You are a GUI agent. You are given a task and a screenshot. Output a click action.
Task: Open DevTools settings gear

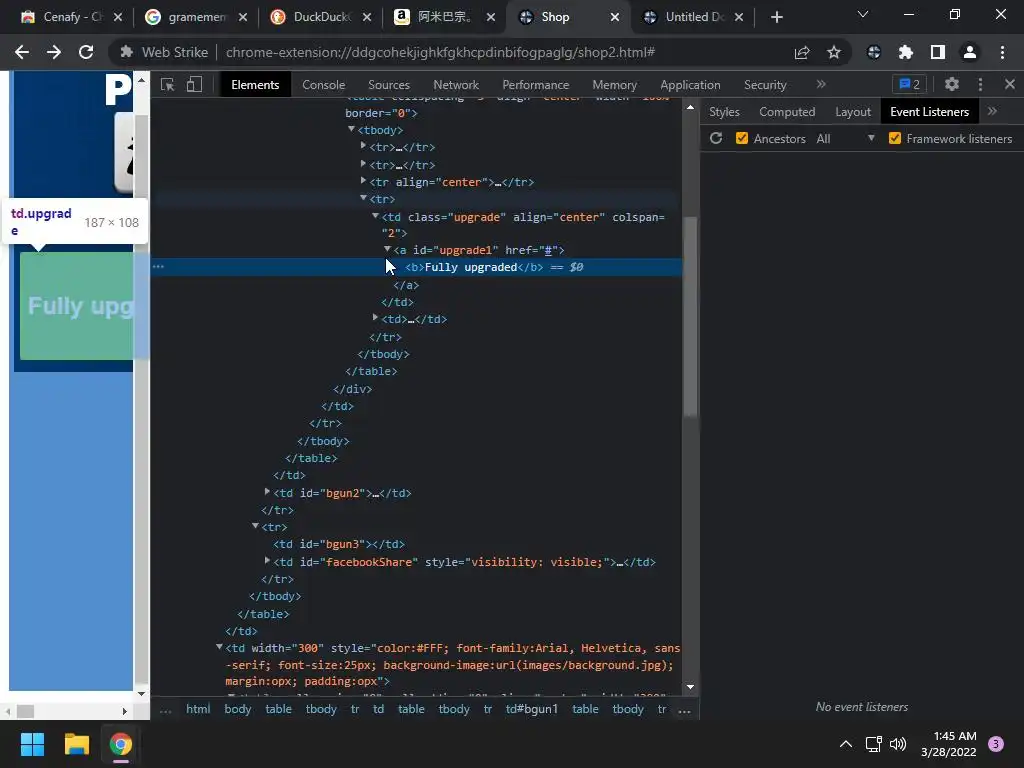952,84
